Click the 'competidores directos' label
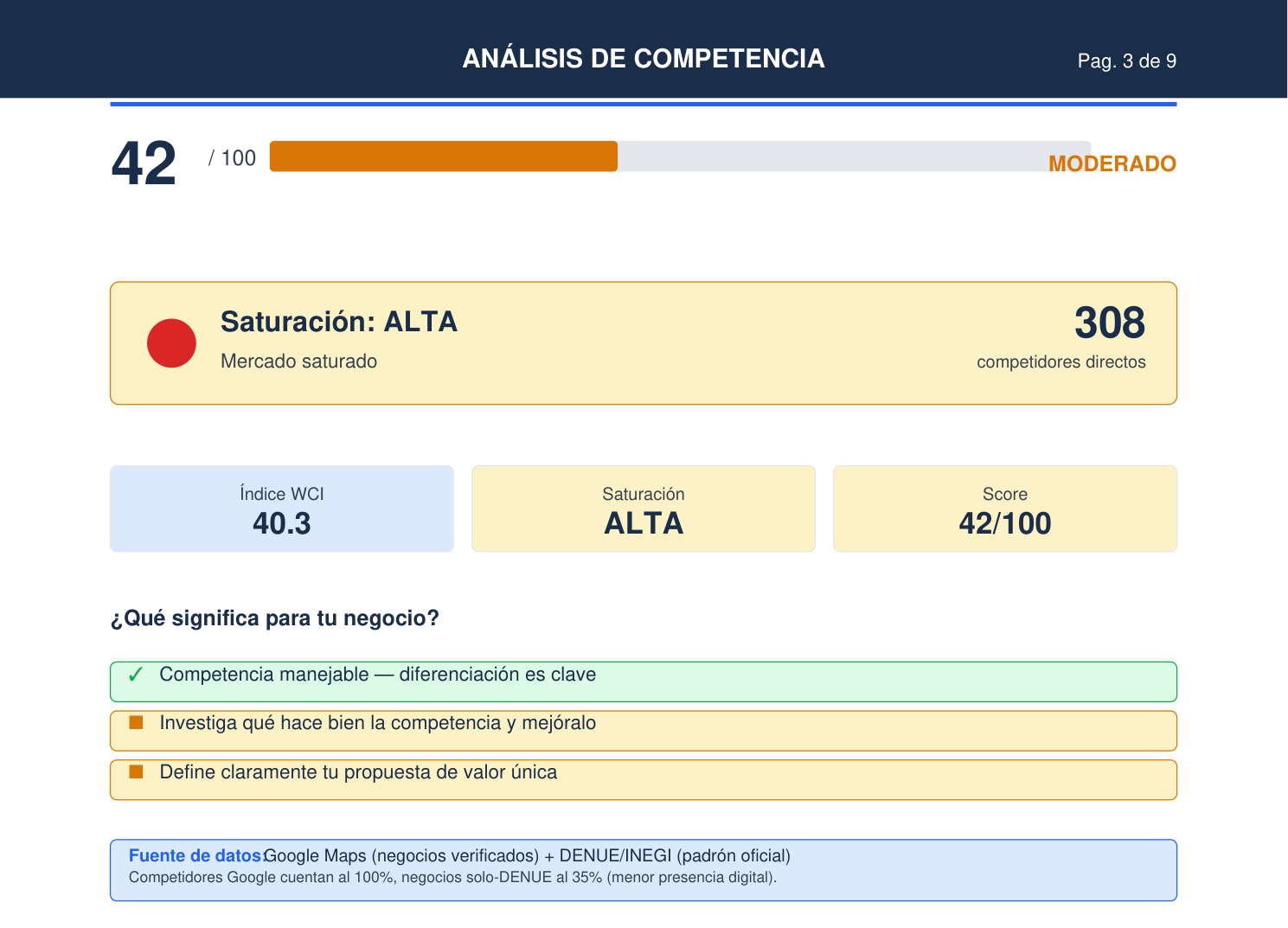1288x928 pixels. [1061, 362]
